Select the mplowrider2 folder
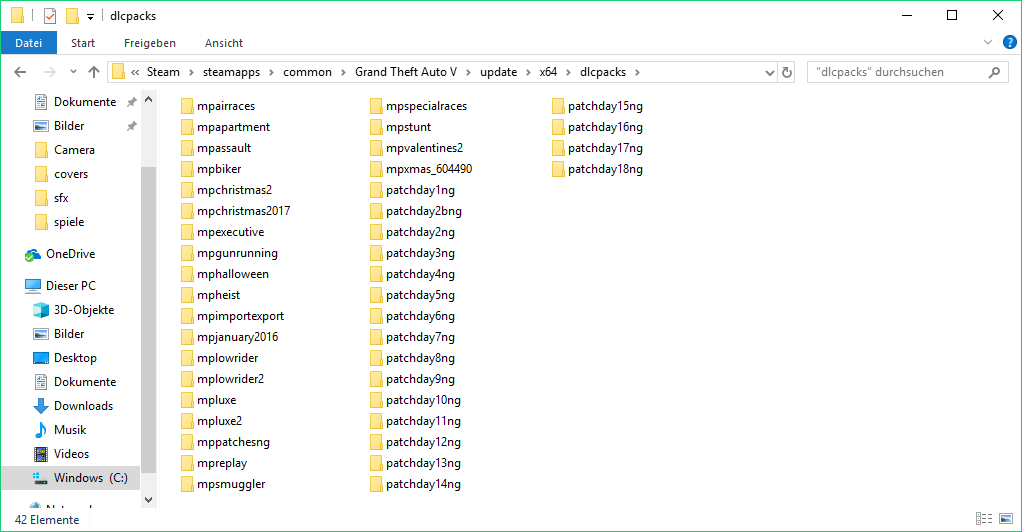This screenshot has height=532, width=1022. click(x=230, y=379)
